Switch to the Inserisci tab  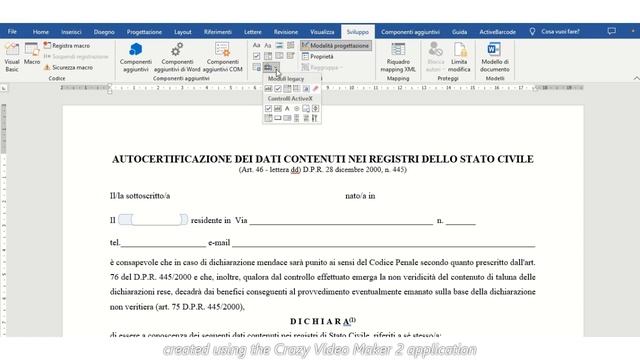click(71, 31)
